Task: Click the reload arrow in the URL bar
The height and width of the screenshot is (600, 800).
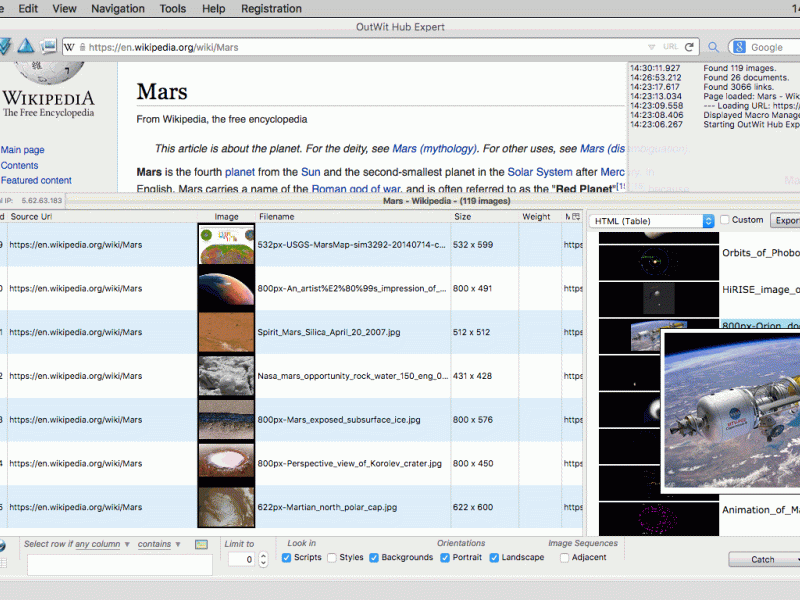Action: pyautogui.click(x=689, y=47)
